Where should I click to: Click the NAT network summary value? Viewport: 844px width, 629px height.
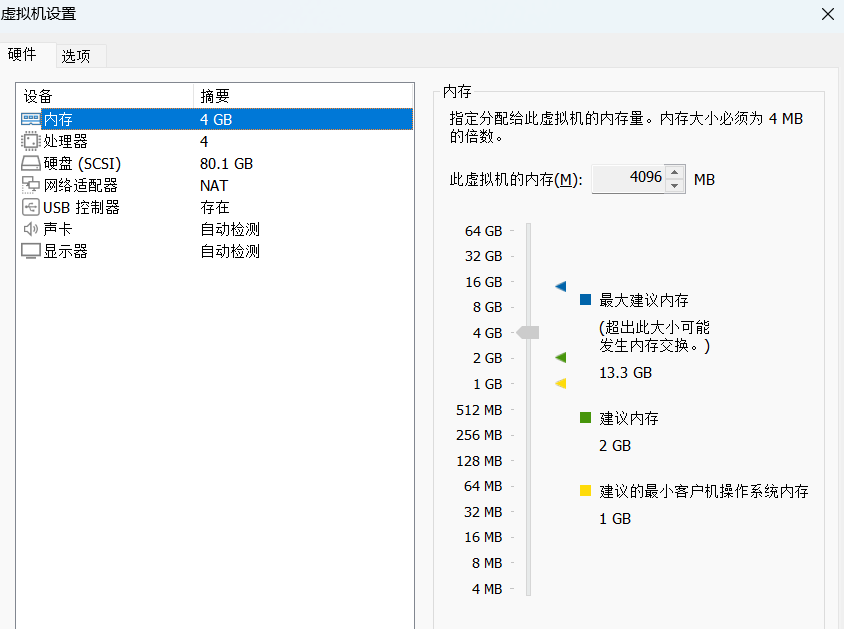tap(214, 186)
